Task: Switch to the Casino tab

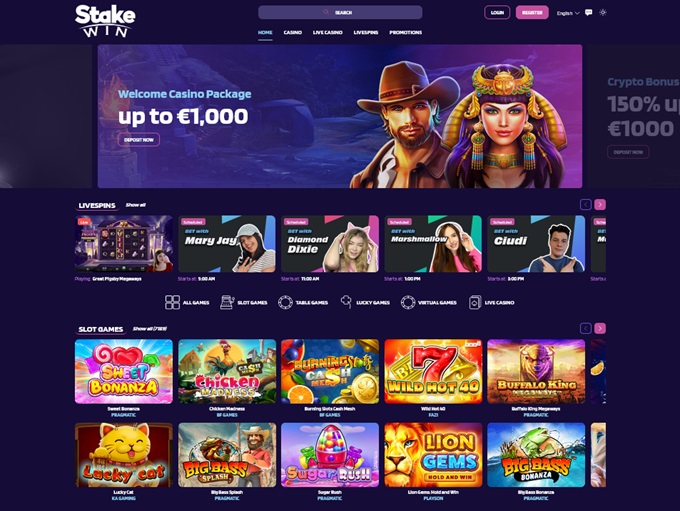Action: coord(293,33)
